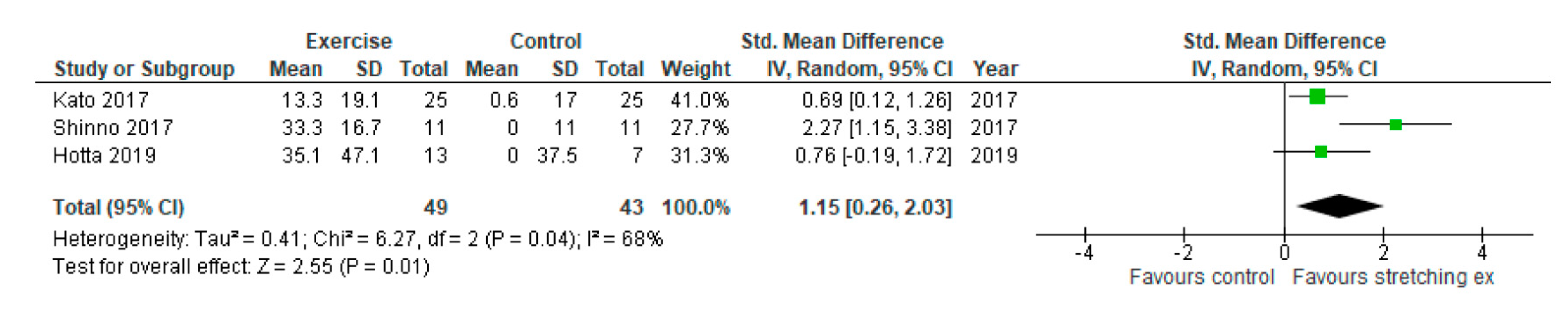Click the Weight column header
1568x324 pixels.
(695, 69)
